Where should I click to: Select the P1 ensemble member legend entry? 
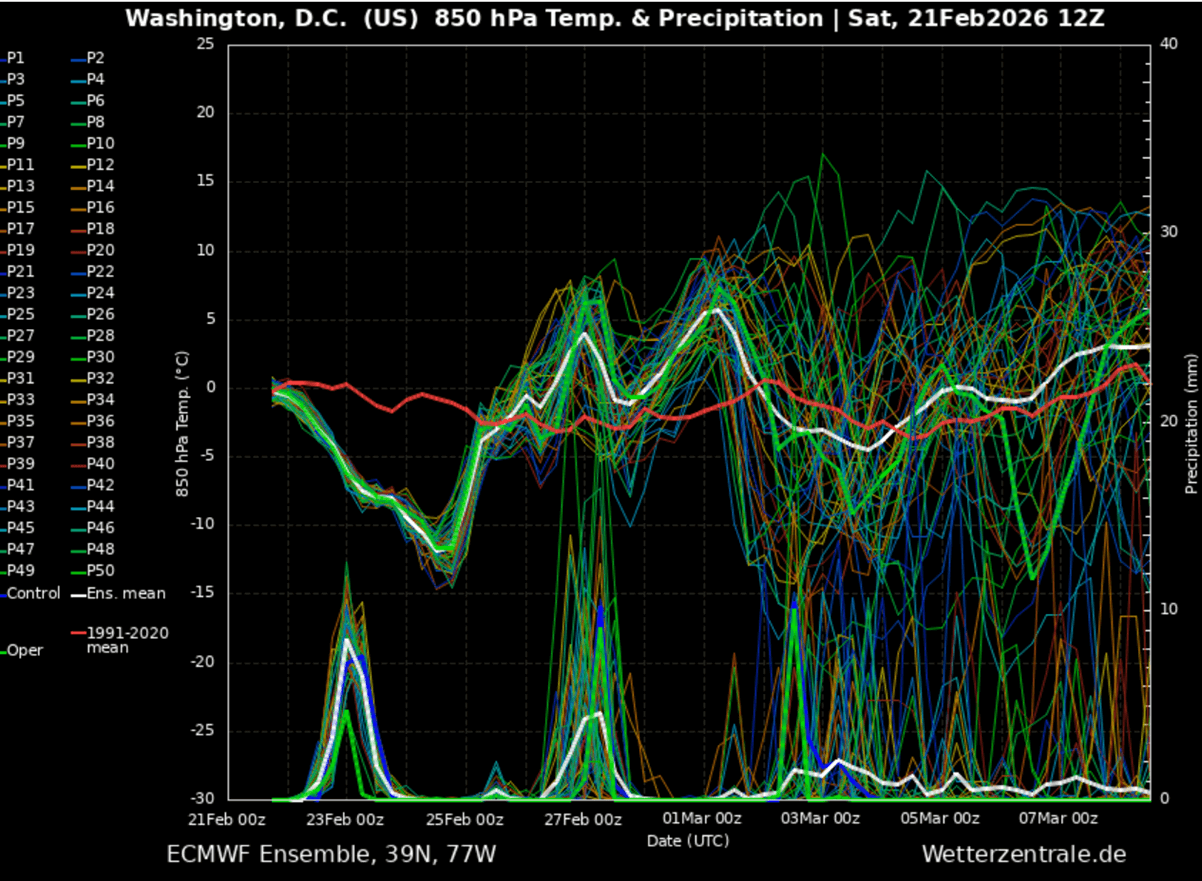(x=14, y=58)
